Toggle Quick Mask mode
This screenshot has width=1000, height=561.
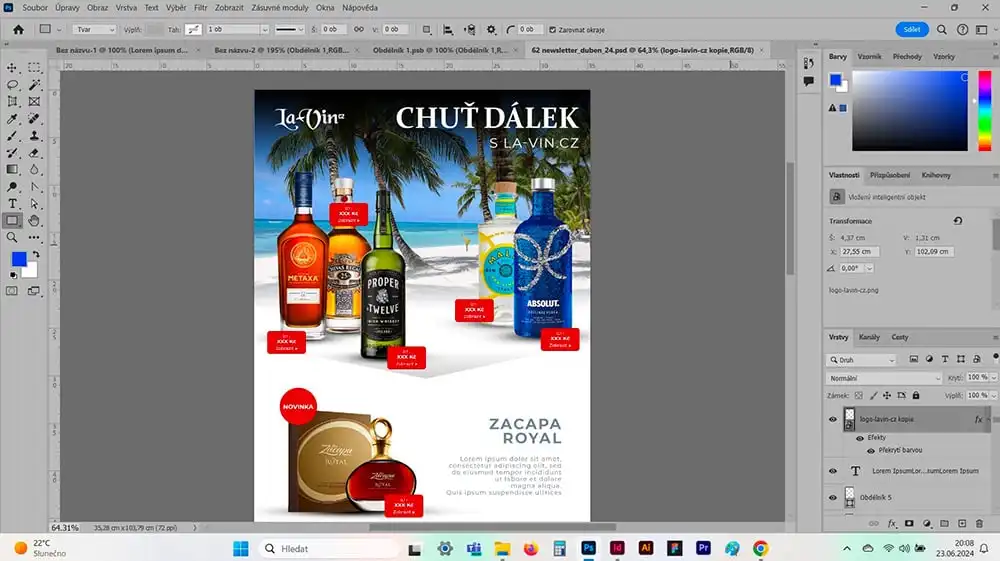(12, 291)
